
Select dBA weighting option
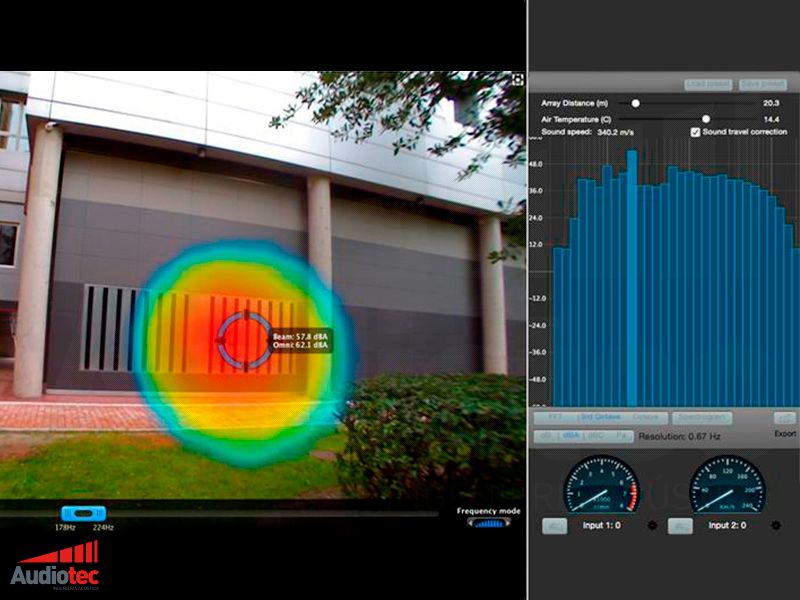(569, 437)
